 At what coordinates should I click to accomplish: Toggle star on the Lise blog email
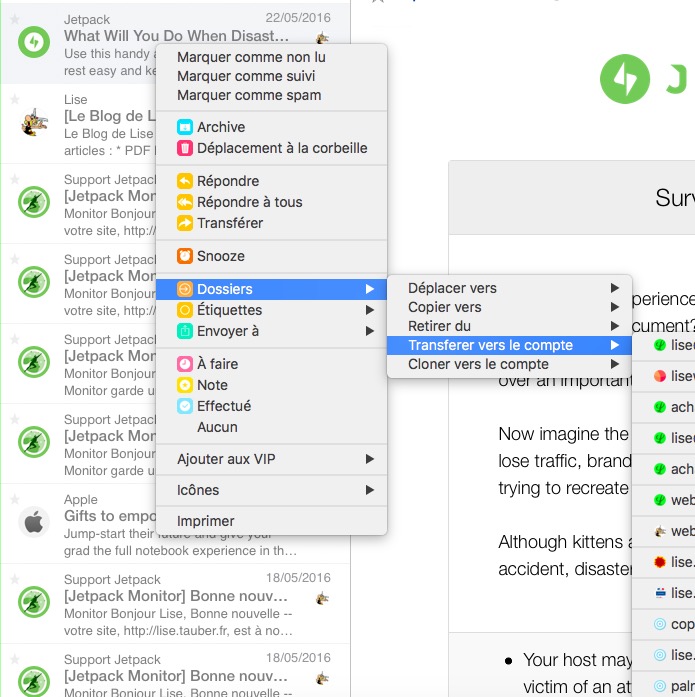pos(15,99)
